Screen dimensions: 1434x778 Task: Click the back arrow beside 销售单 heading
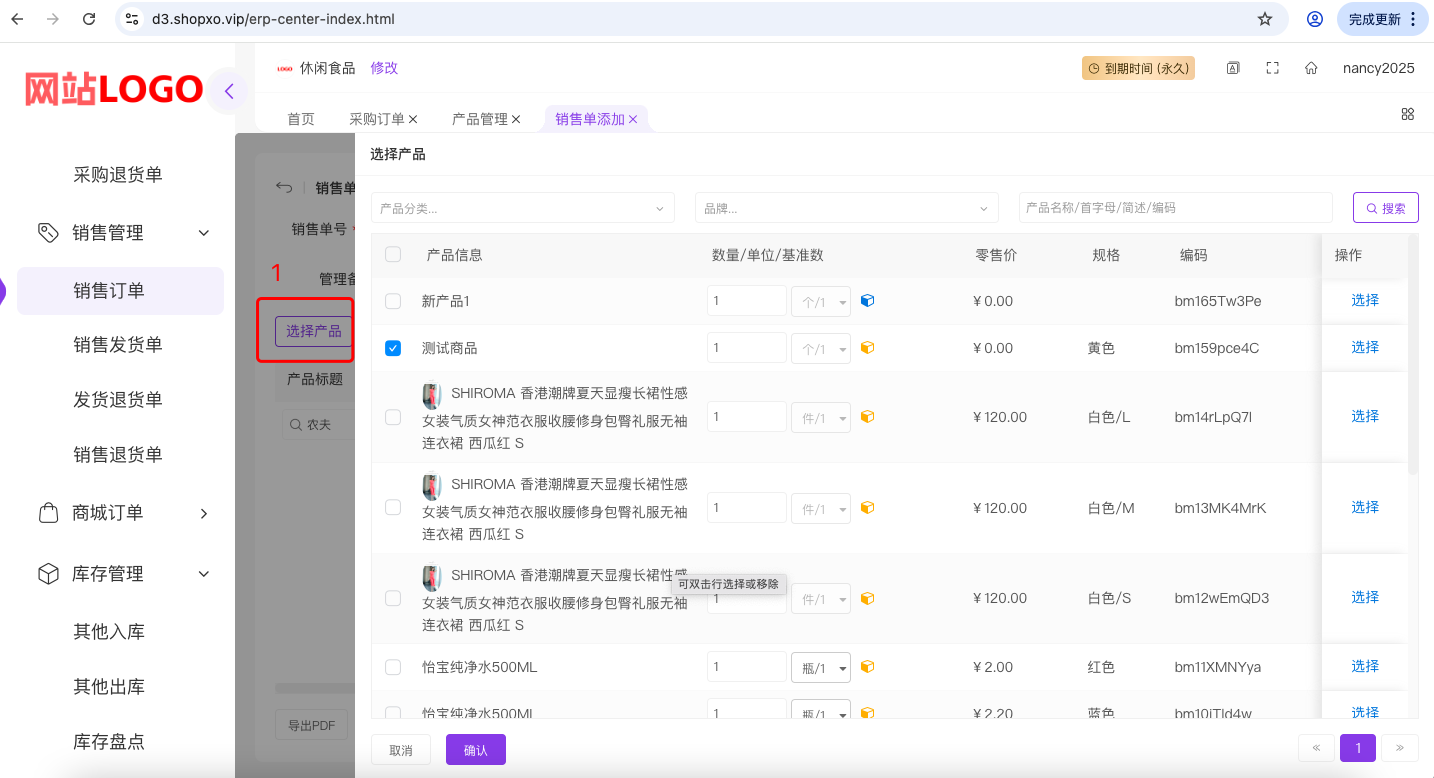284,187
